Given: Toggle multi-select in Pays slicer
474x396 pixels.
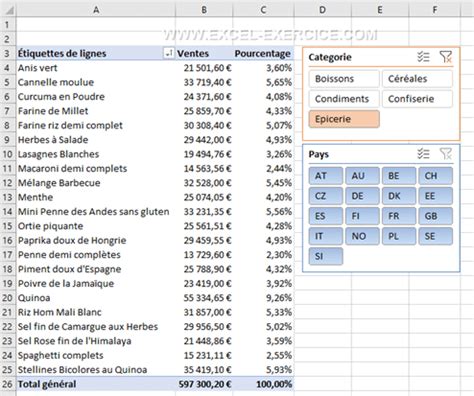Looking at the screenshot, I should pyautogui.click(x=423, y=154).
